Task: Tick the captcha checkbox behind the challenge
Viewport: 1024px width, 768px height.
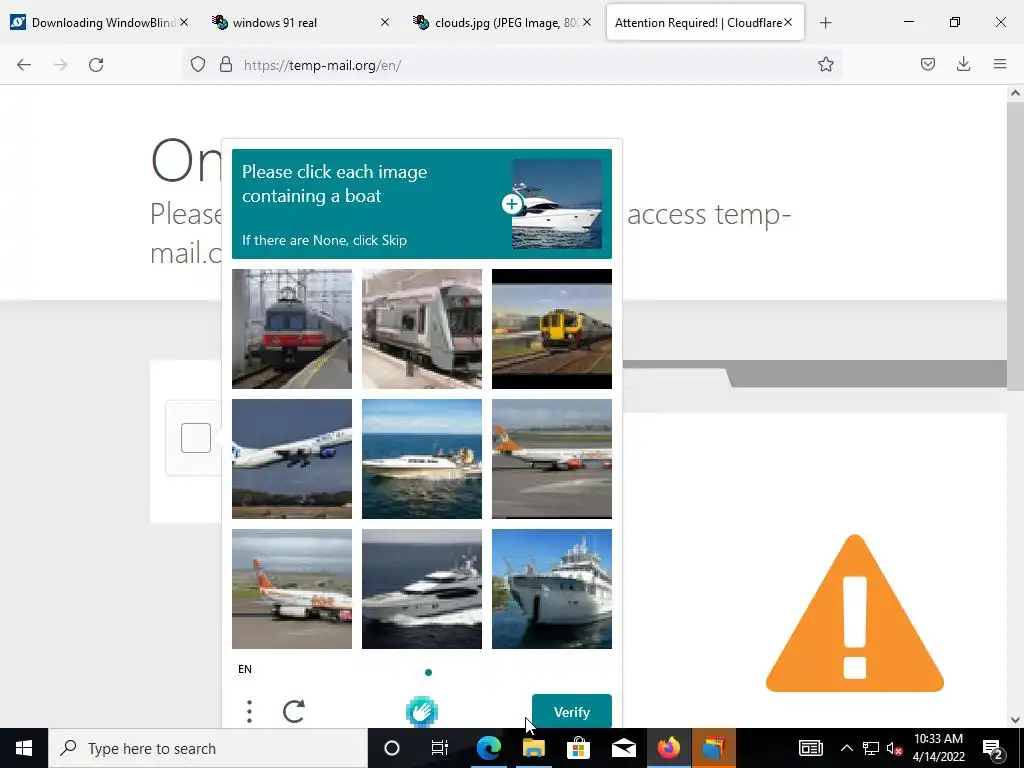Action: click(x=195, y=438)
